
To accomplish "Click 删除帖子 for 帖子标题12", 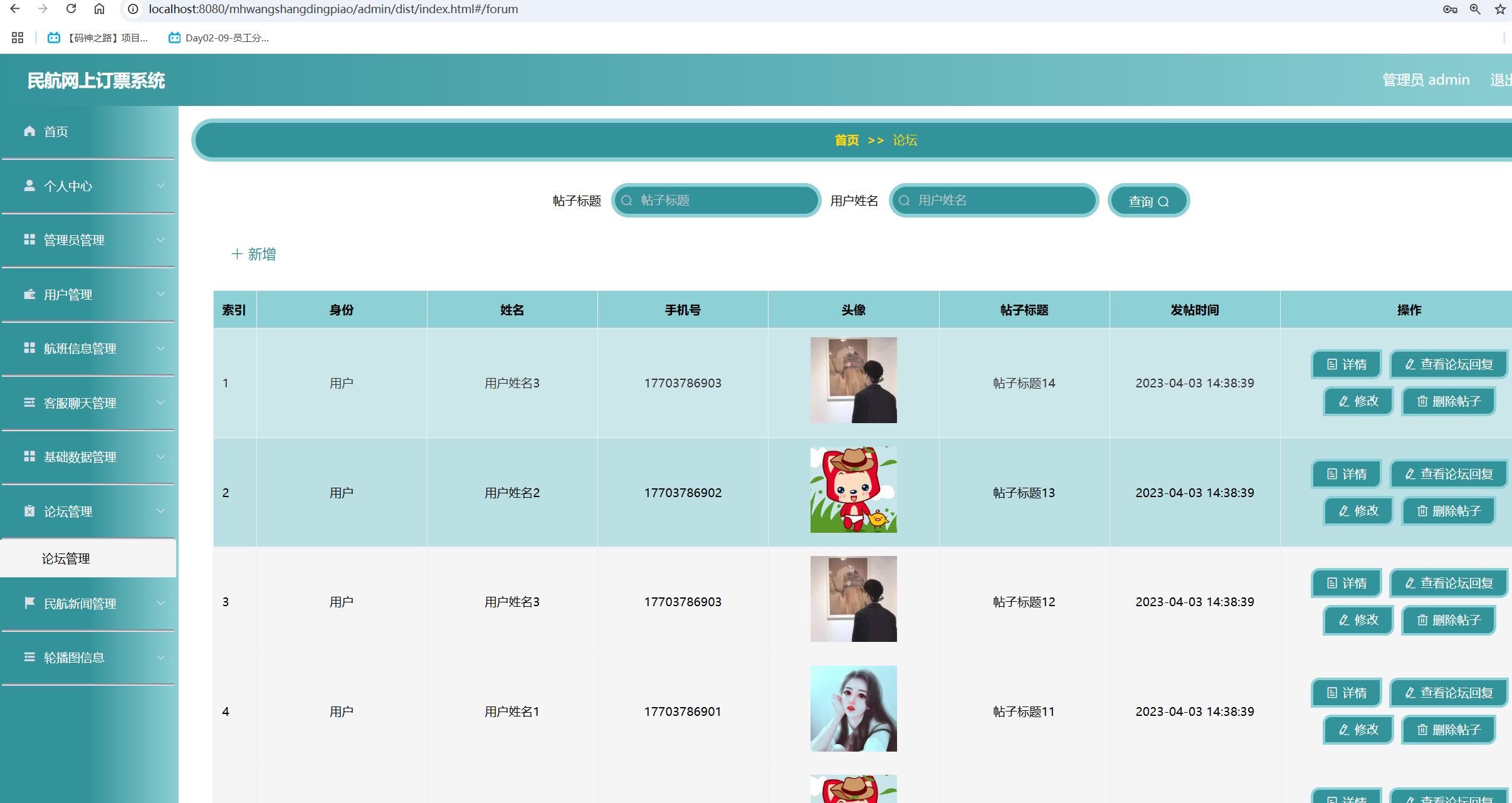I will point(1449,620).
